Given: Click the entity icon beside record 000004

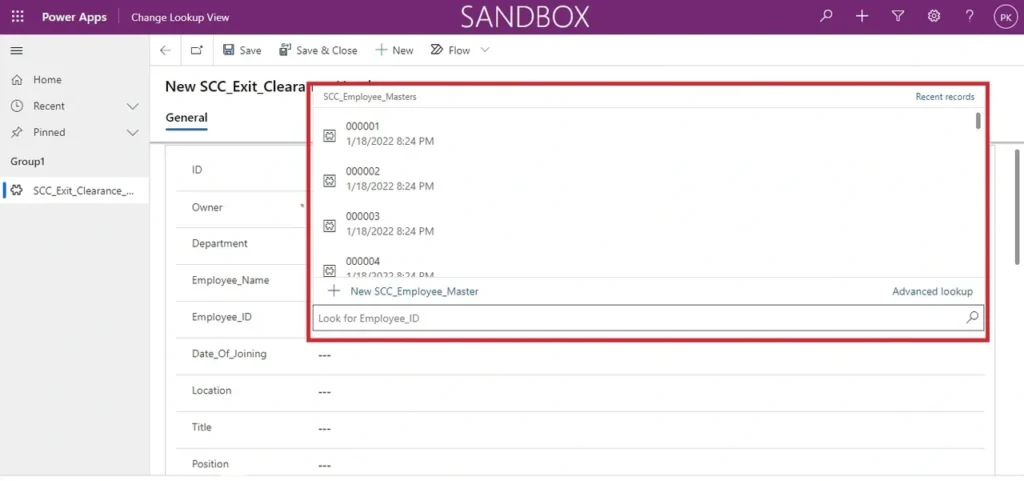Looking at the screenshot, I should pos(330,270).
